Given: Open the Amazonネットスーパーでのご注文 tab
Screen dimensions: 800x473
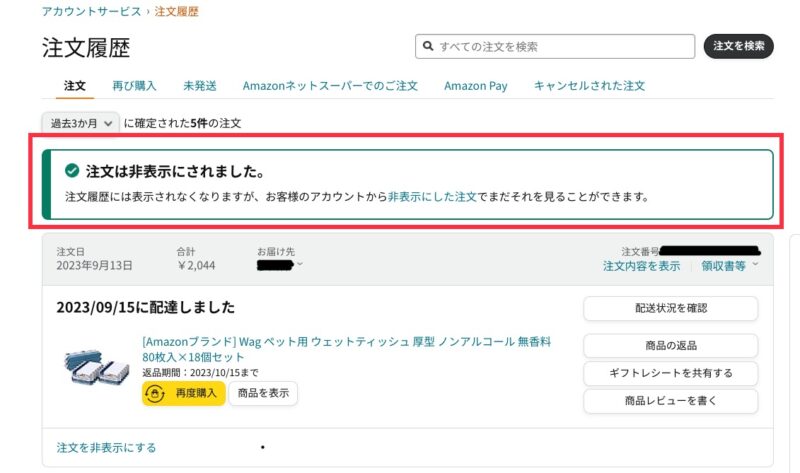Looking at the screenshot, I should (x=330, y=86).
